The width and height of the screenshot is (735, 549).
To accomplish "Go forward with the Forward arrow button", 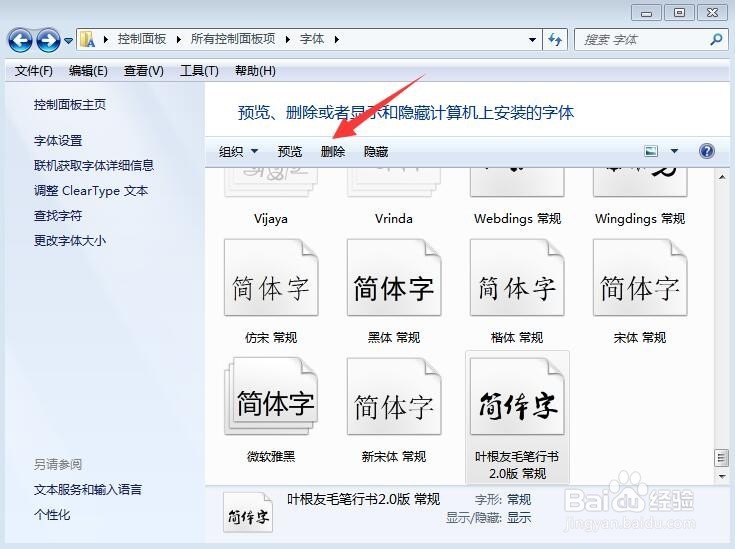I will pos(48,40).
